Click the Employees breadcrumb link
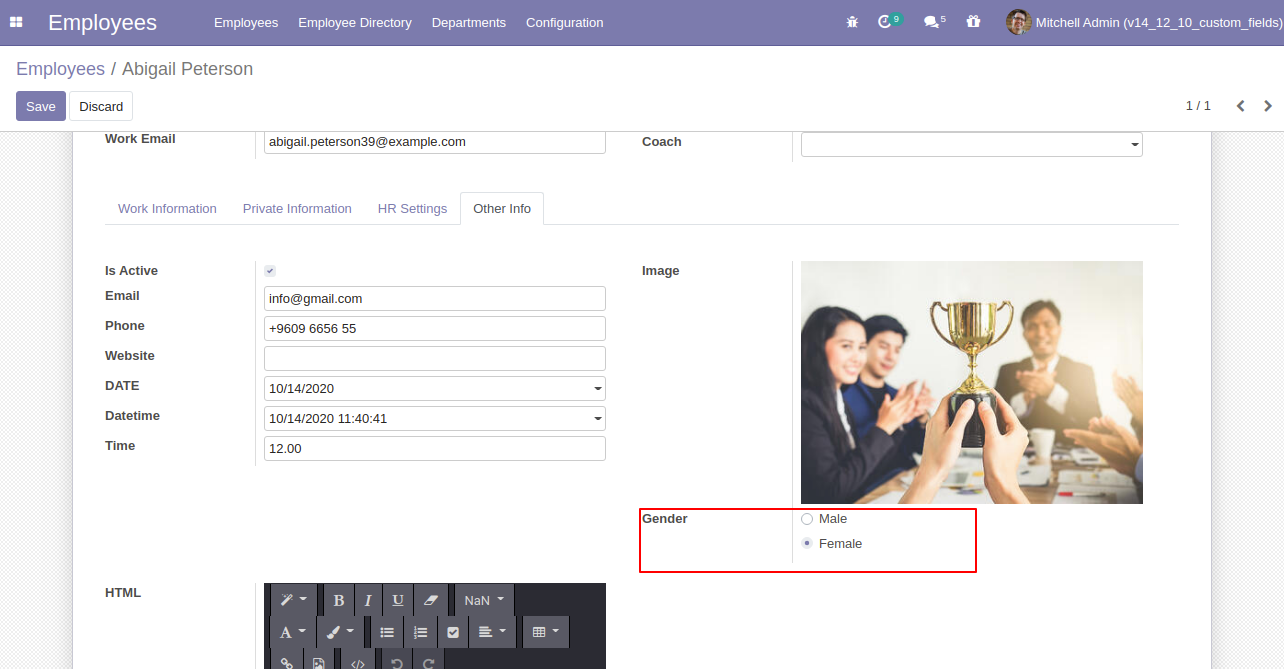Screen dimensions: 1284x669 click(x=60, y=69)
